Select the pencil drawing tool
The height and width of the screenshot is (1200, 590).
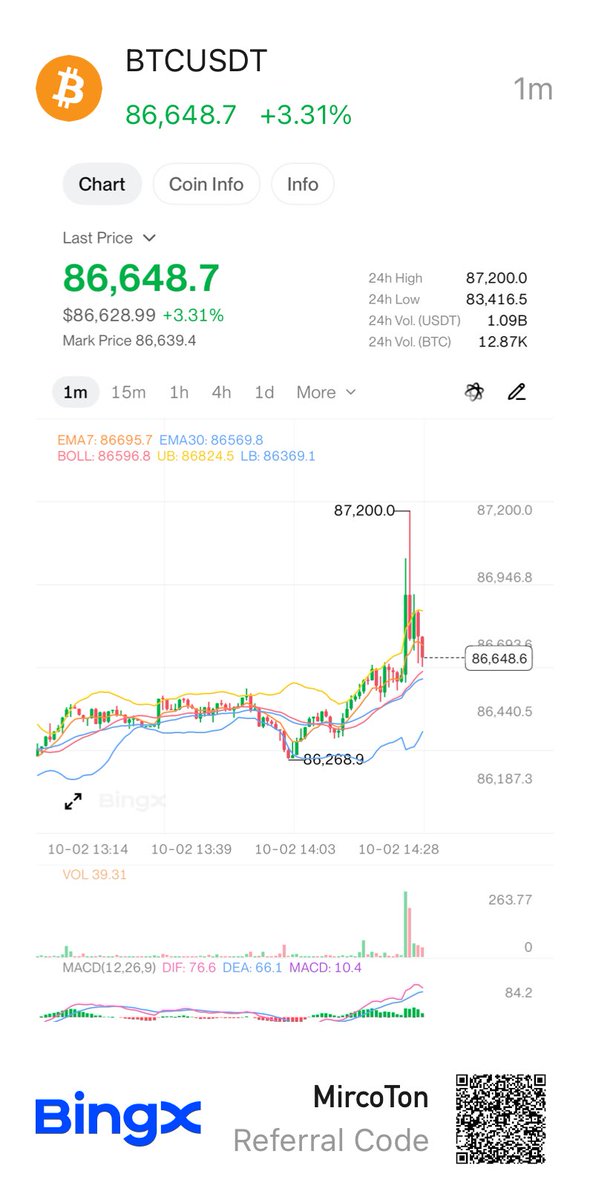(x=516, y=392)
